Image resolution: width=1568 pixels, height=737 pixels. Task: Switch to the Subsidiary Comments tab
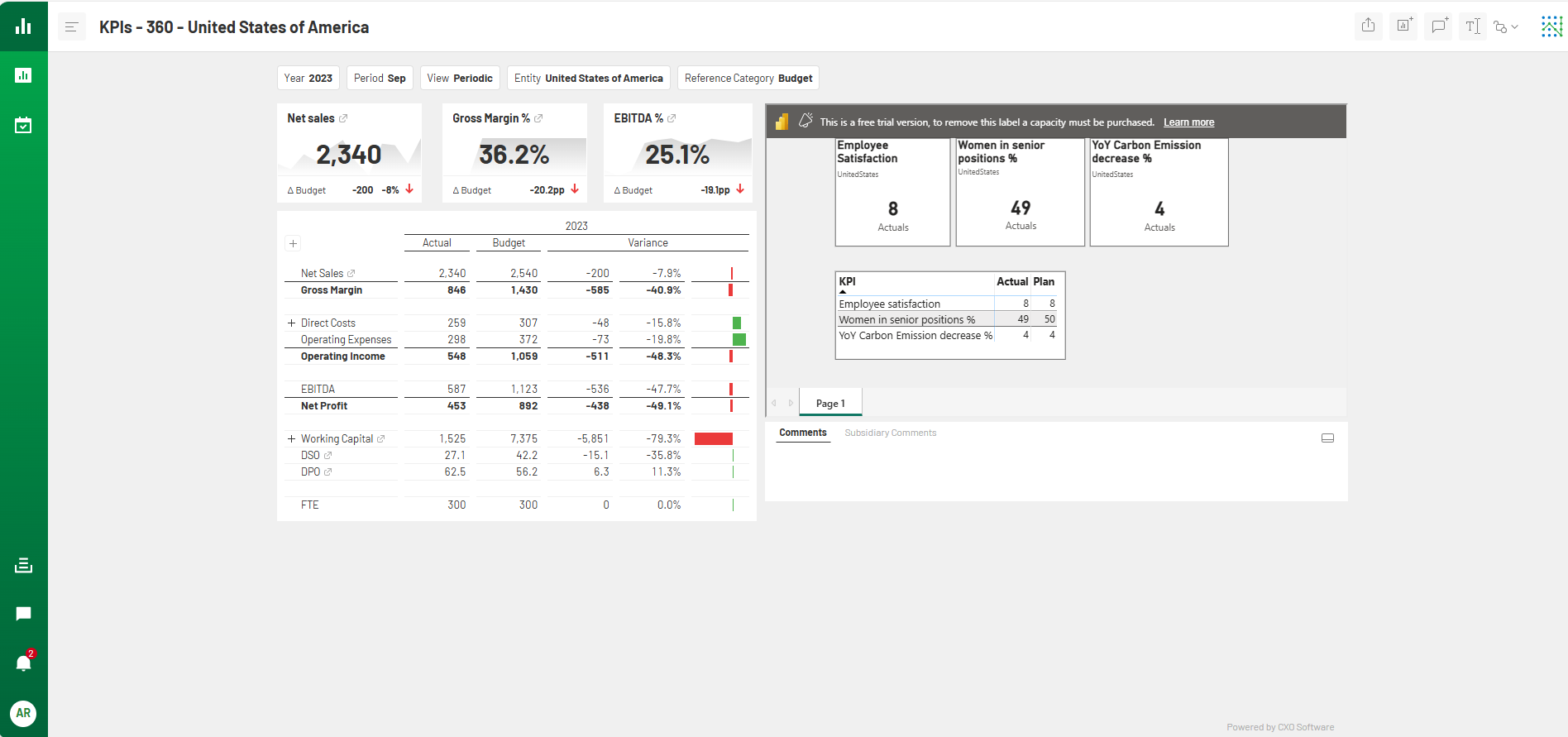890,433
